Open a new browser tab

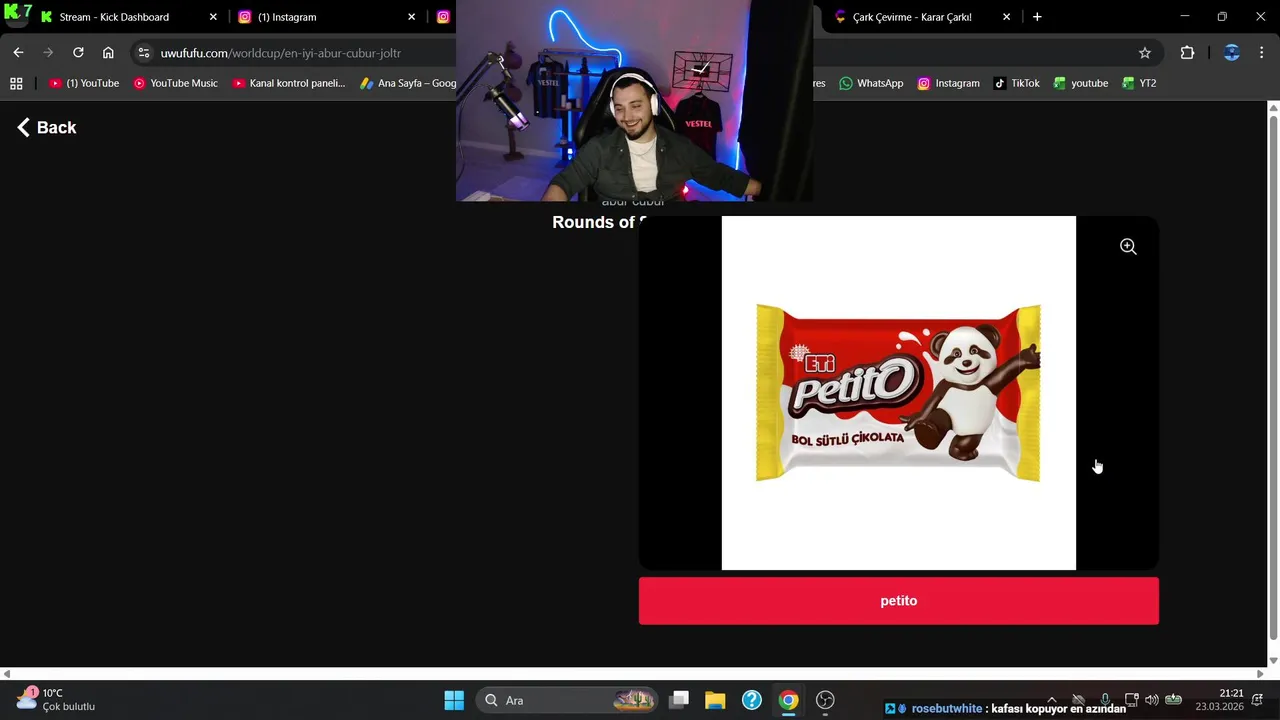point(1037,17)
